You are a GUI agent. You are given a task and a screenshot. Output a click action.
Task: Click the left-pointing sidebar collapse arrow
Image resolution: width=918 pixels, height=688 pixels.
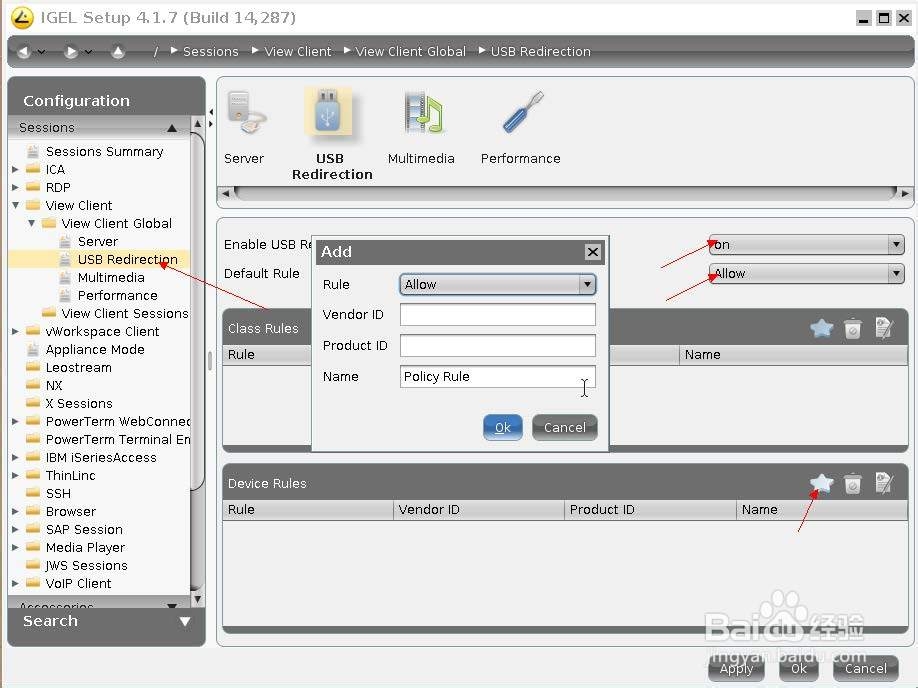(x=211, y=112)
